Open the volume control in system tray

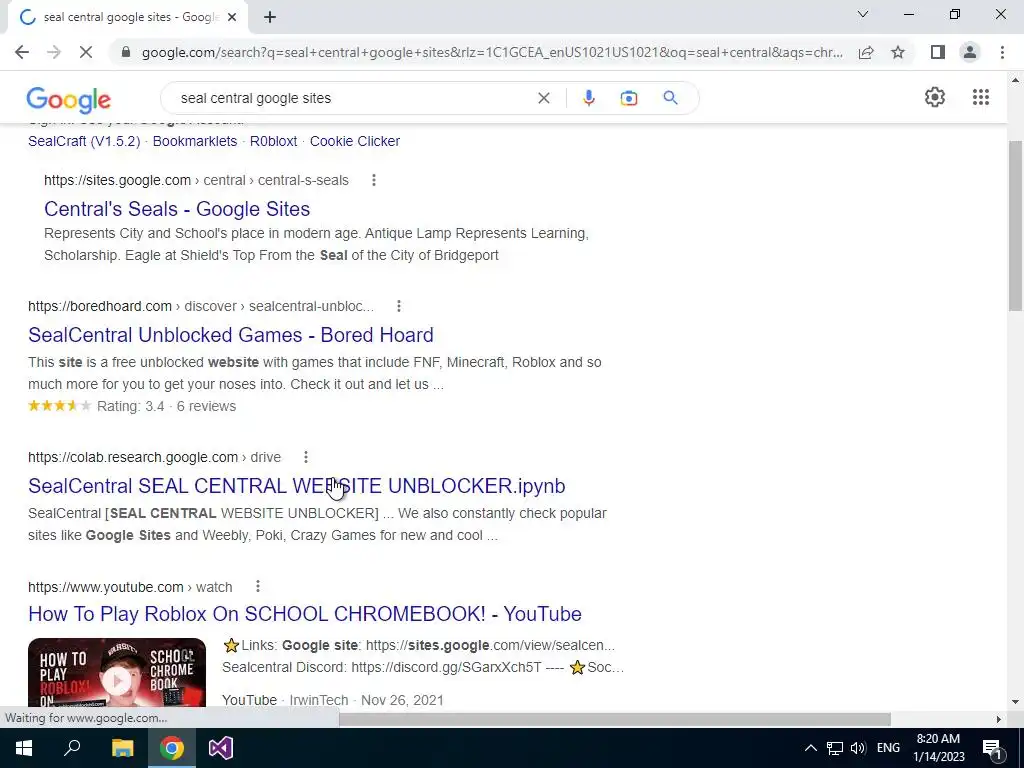pos(858,748)
